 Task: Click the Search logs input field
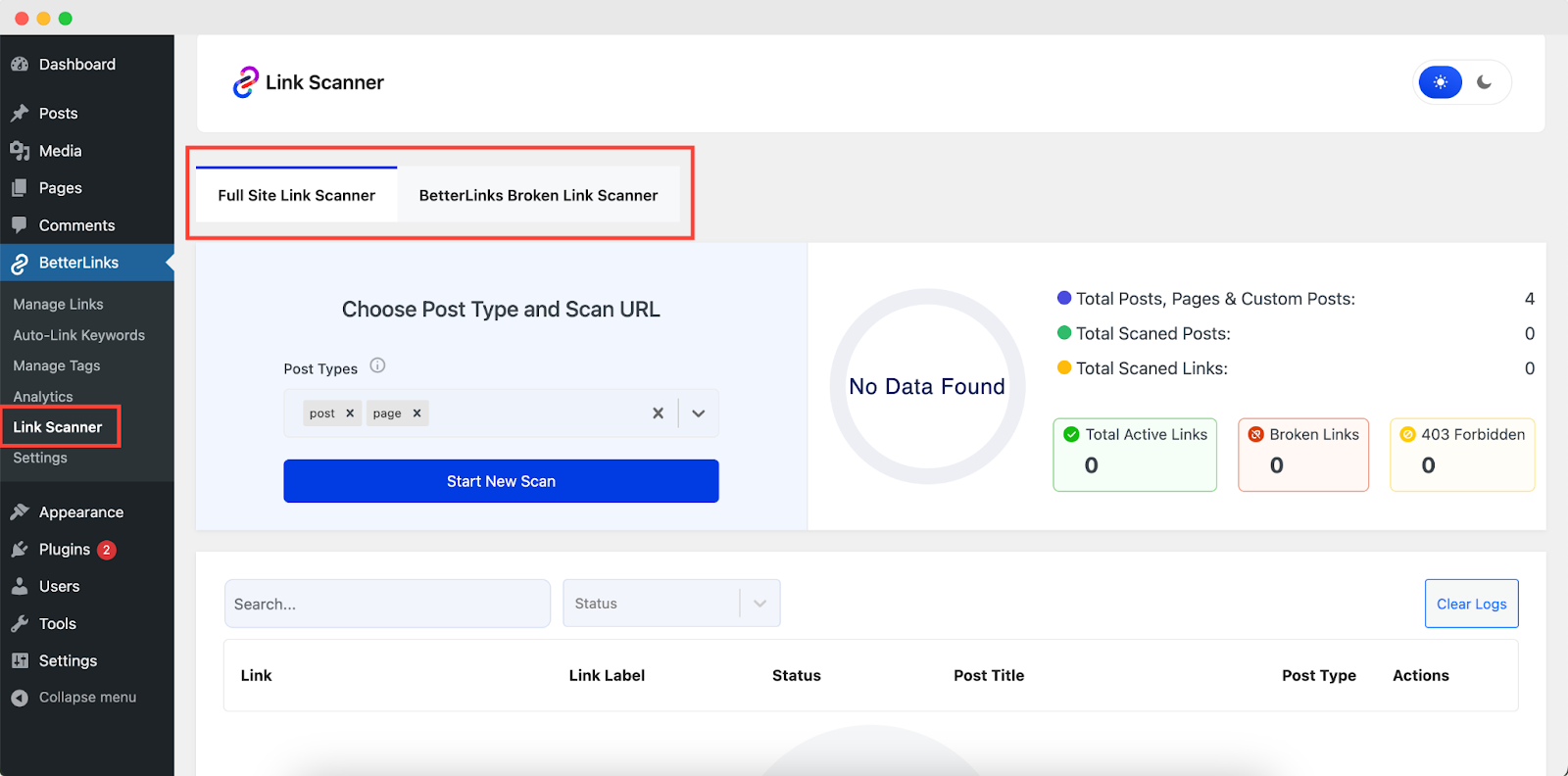(387, 604)
